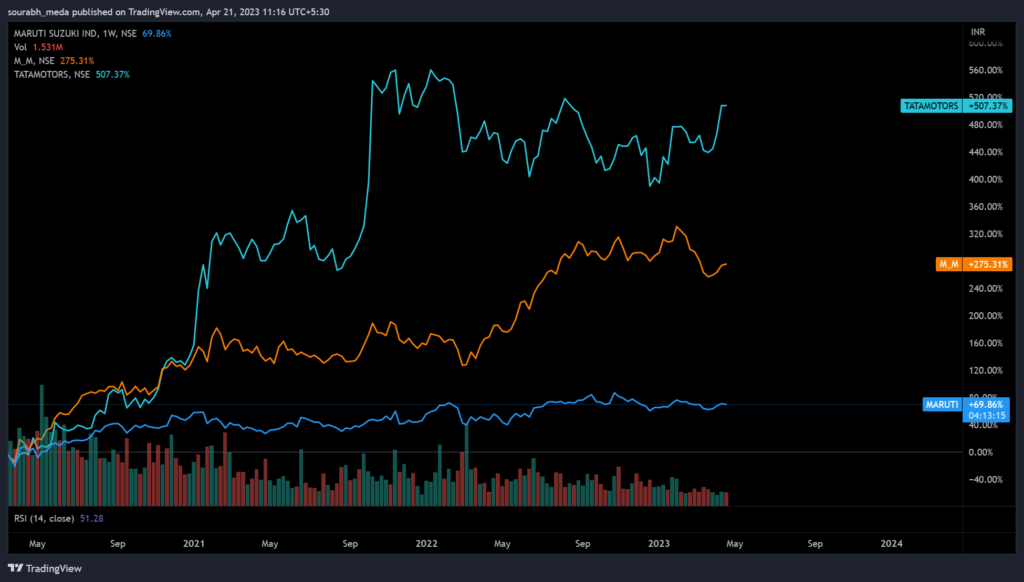Click the TATAMOTORS +507.37% price tag
This screenshot has width=1024, height=582.
point(956,106)
